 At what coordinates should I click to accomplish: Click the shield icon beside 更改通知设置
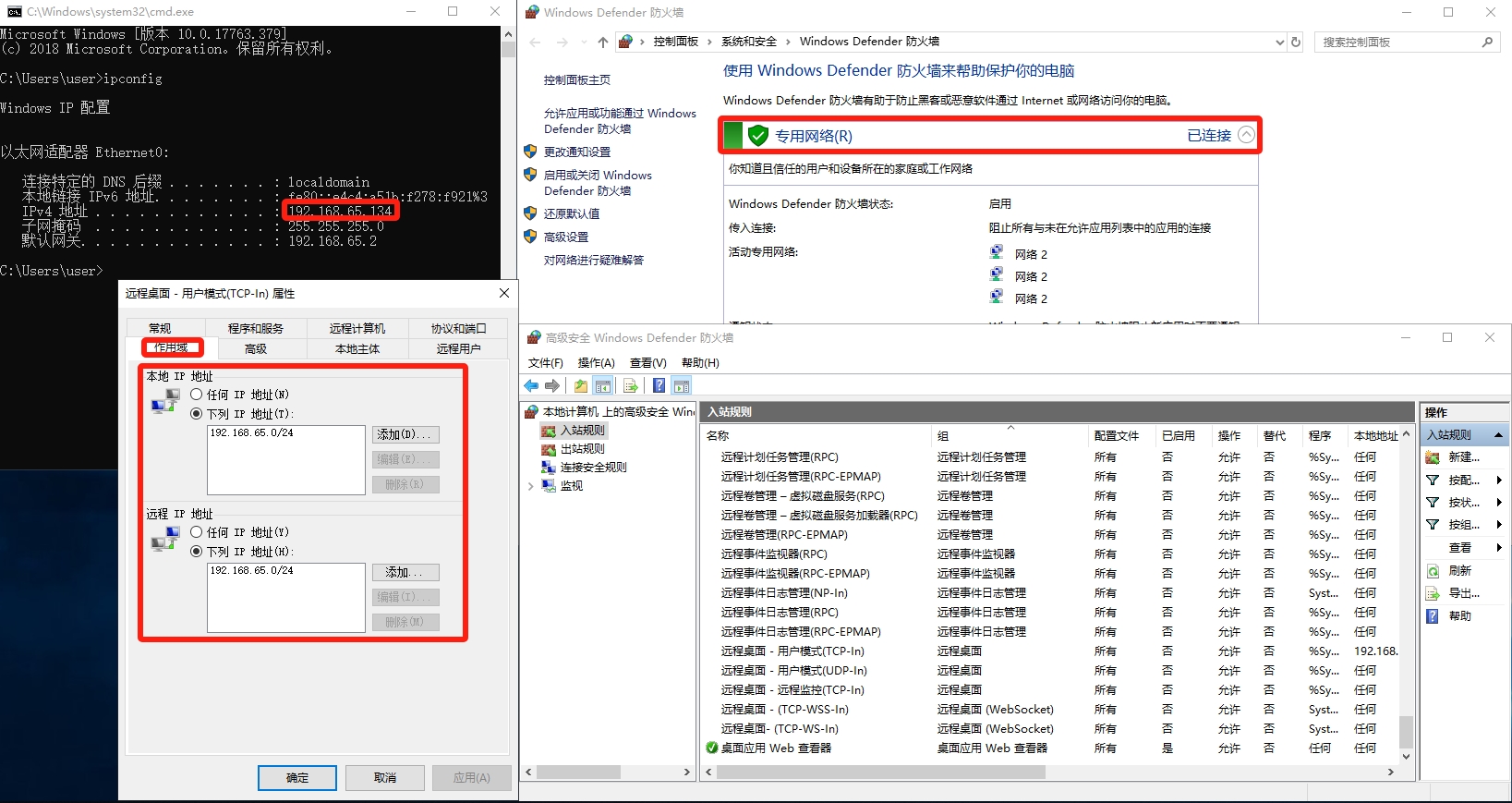[530, 152]
